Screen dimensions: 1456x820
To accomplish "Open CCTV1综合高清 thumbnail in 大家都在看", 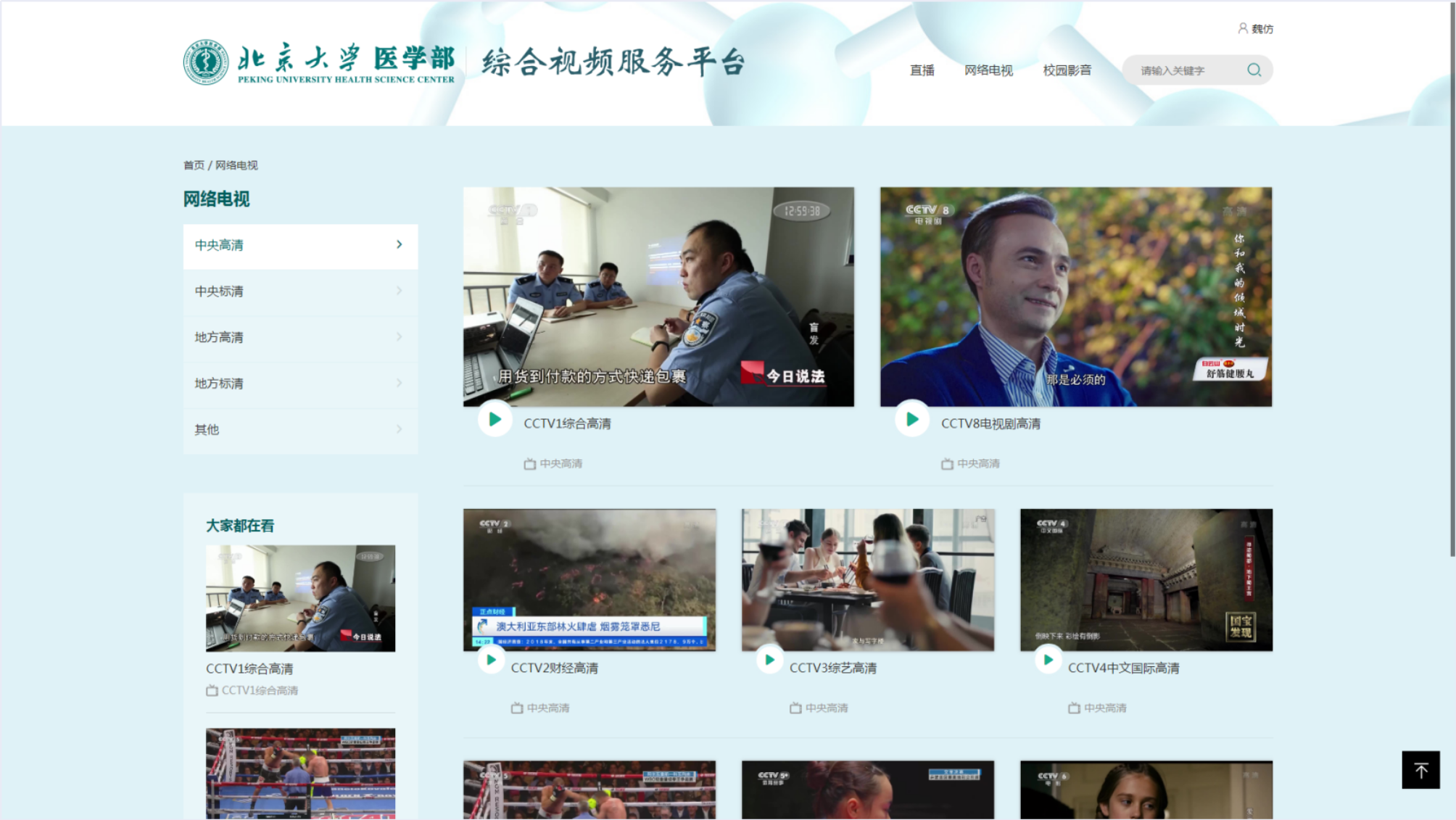I will pyautogui.click(x=300, y=598).
